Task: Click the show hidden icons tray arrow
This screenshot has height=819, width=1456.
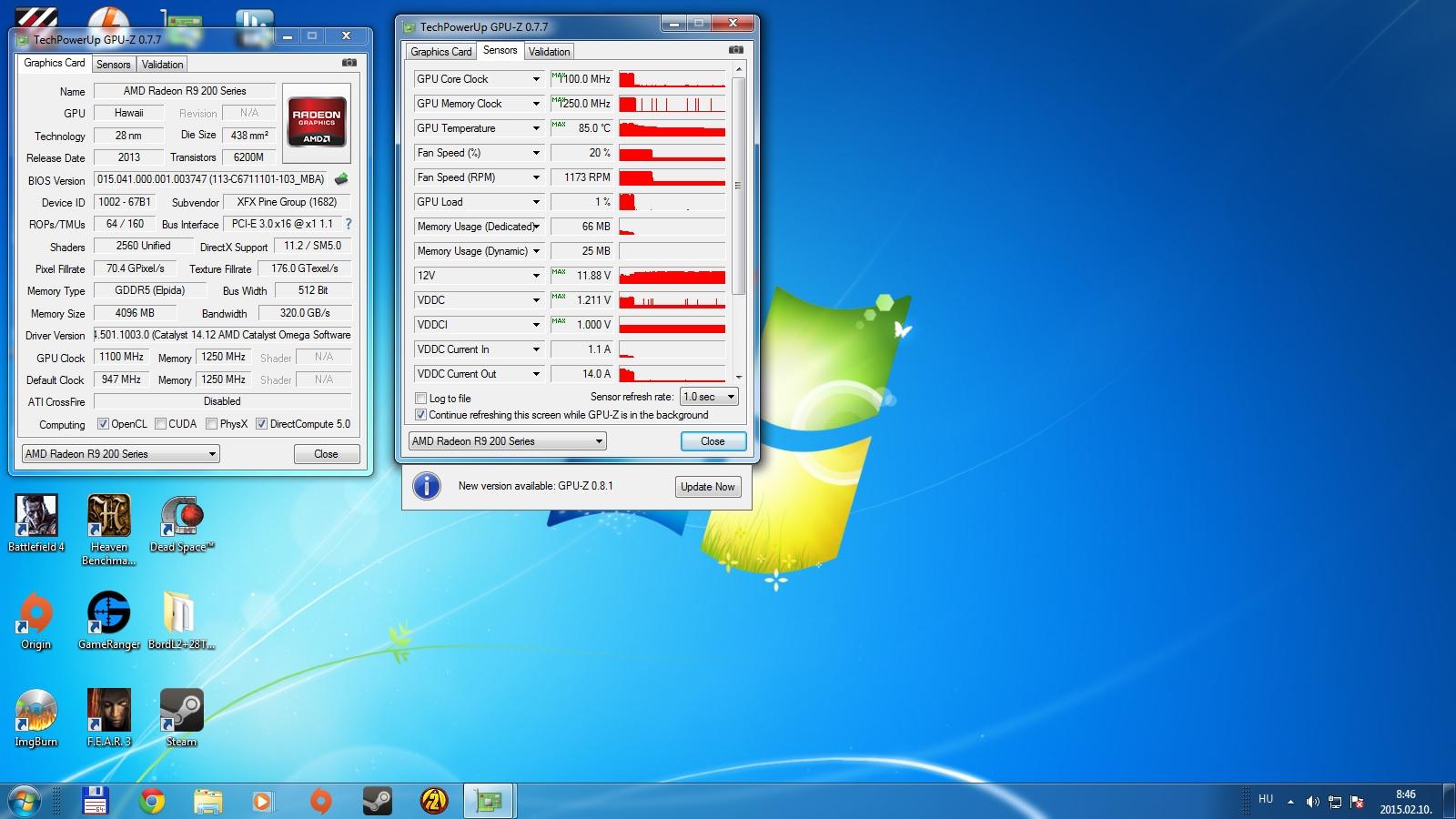Action: tap(1290, 802)
